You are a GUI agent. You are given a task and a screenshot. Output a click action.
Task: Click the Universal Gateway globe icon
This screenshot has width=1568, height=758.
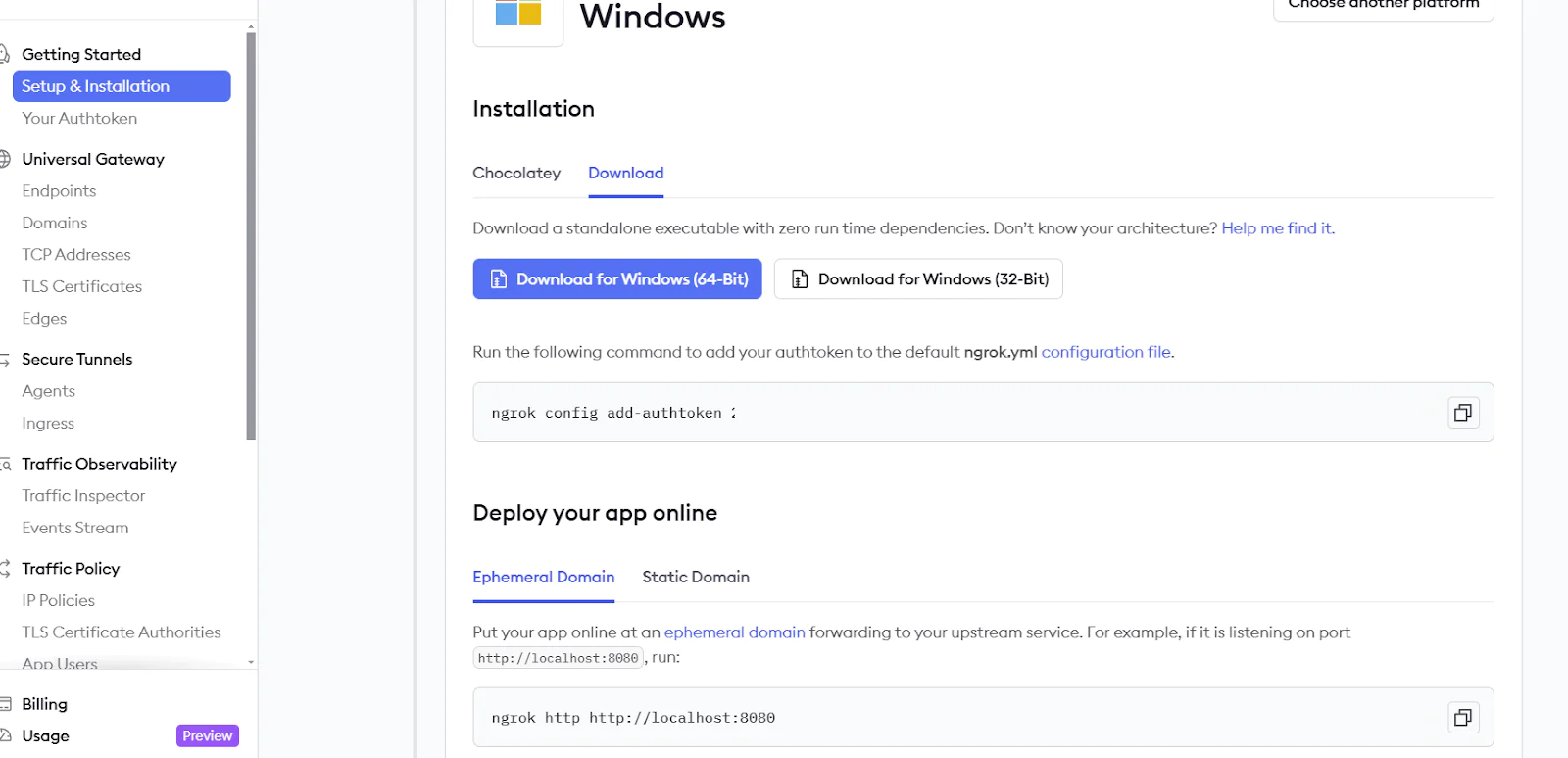[x=4, y=159]
